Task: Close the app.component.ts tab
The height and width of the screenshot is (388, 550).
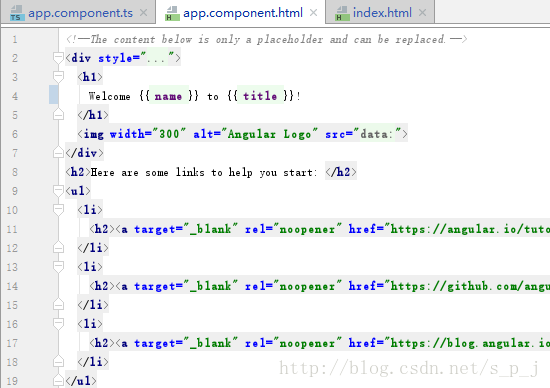Action: pos(143,13)
